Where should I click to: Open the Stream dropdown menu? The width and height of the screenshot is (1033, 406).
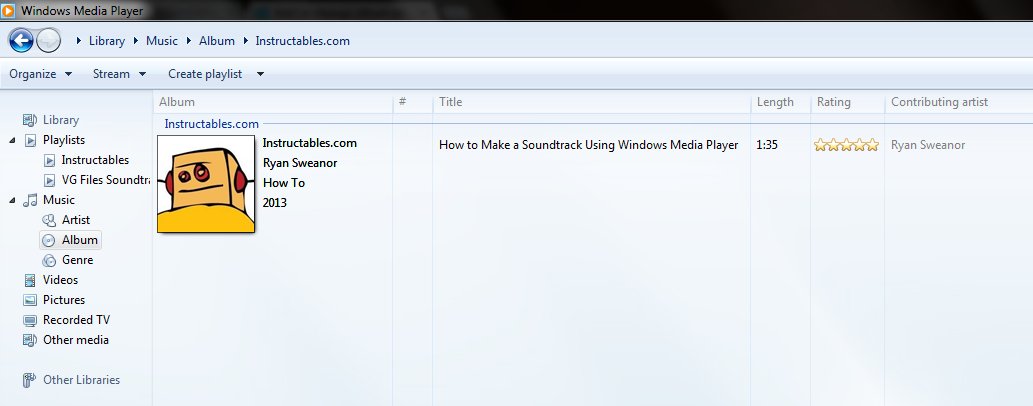click(x=119, y=74)
